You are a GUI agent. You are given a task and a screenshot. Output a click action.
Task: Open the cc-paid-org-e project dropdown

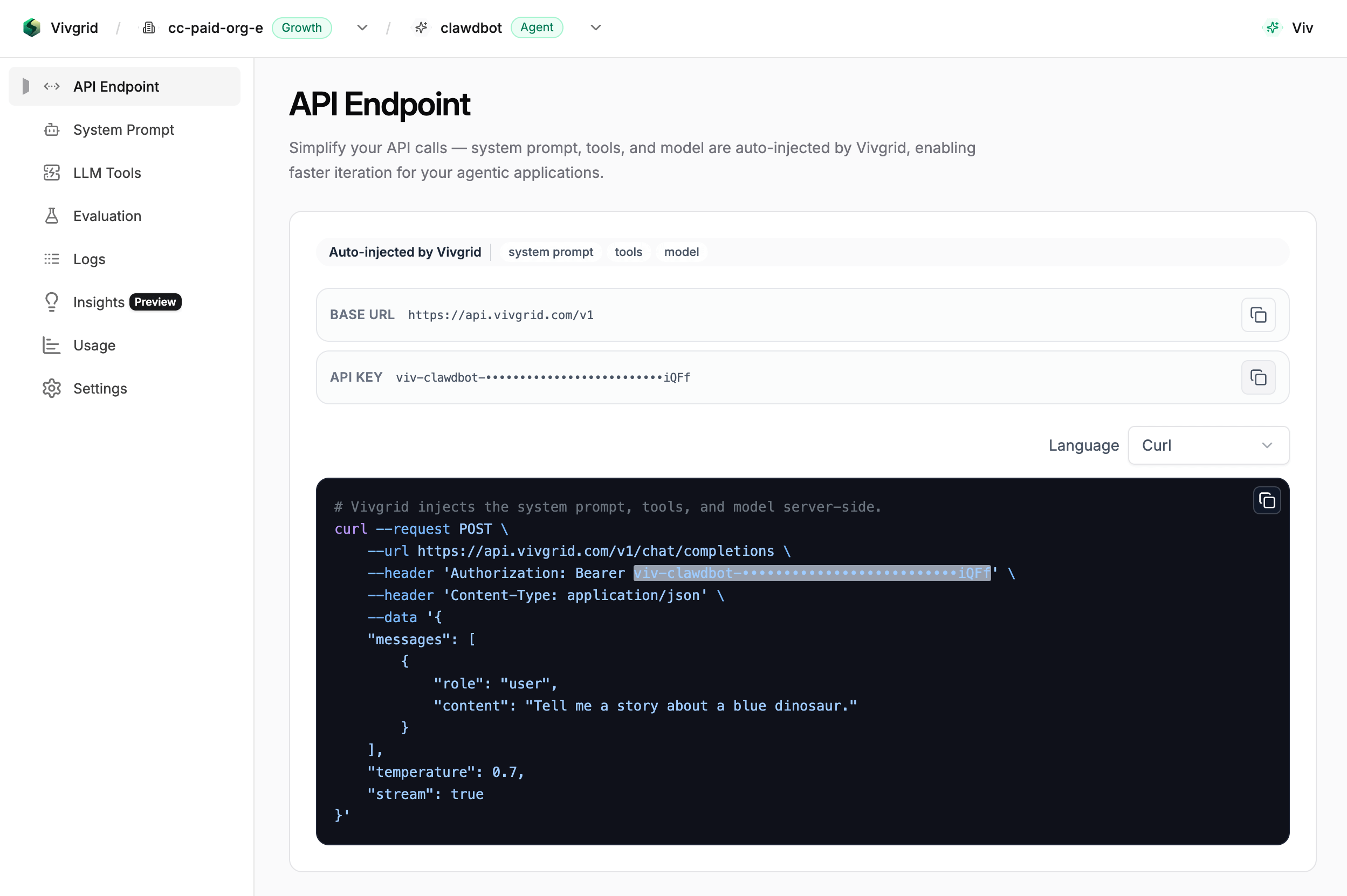pyautogui.click(x=362, y=27)
